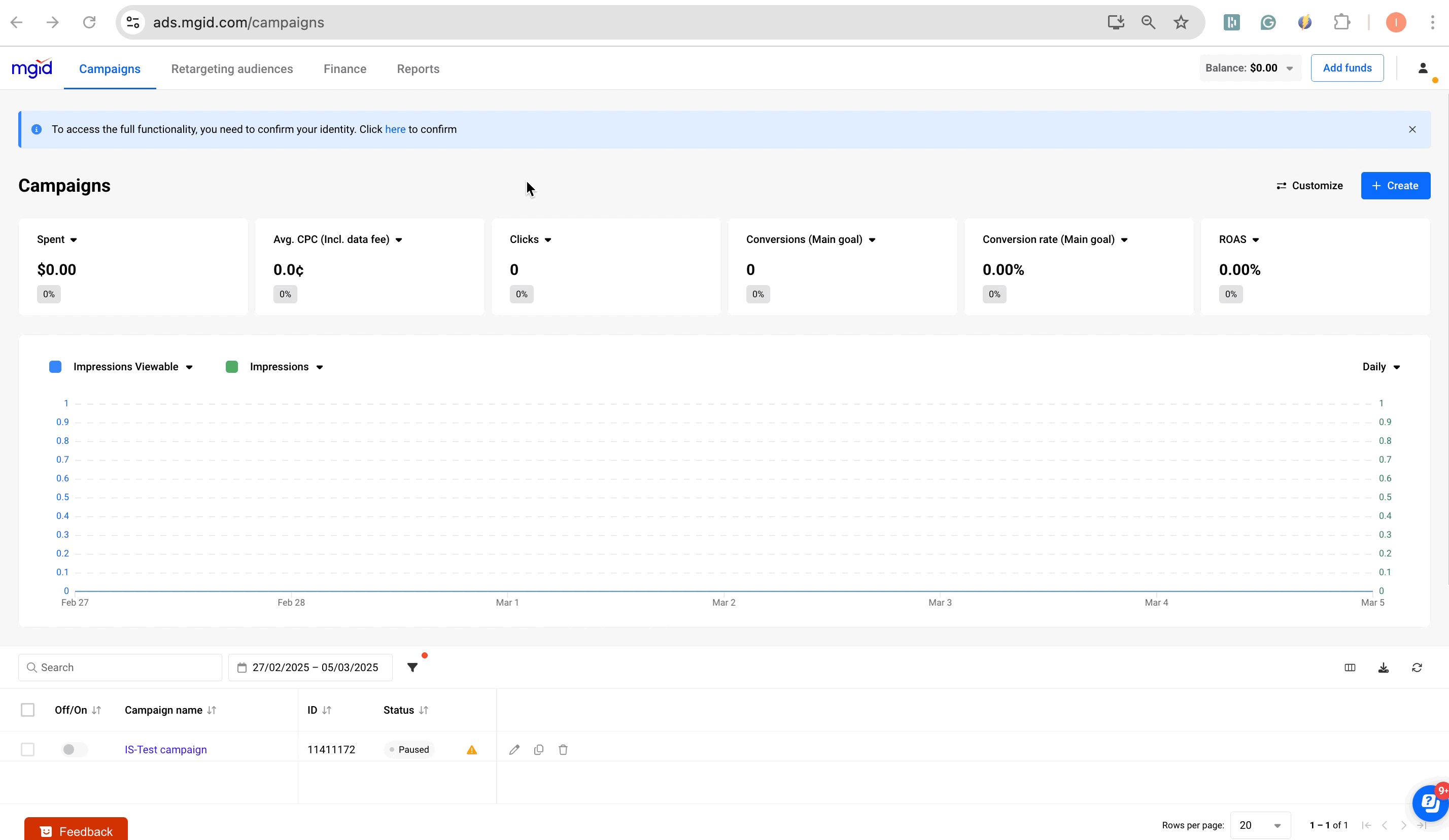Edit the IS-Test campaign with the pencil icon
This screenshot has width=1449, height=840.
[514, 749]
